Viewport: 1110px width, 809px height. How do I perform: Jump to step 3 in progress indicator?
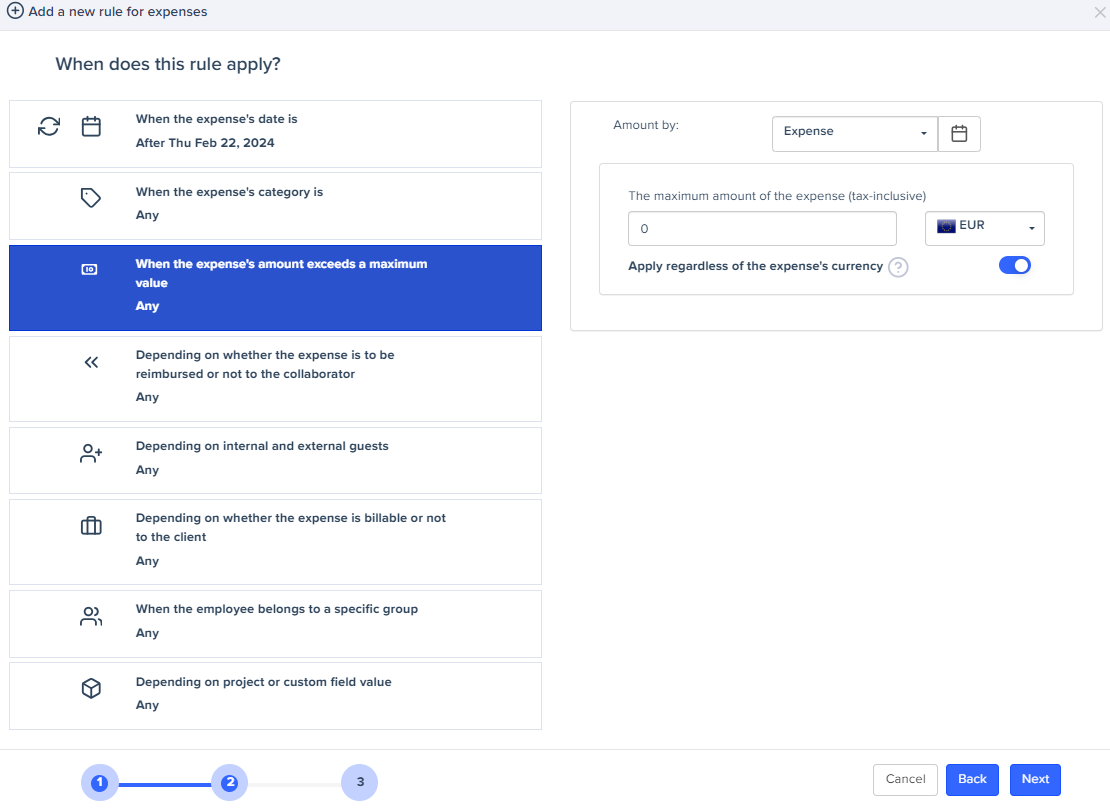click(x=359, y=782)
